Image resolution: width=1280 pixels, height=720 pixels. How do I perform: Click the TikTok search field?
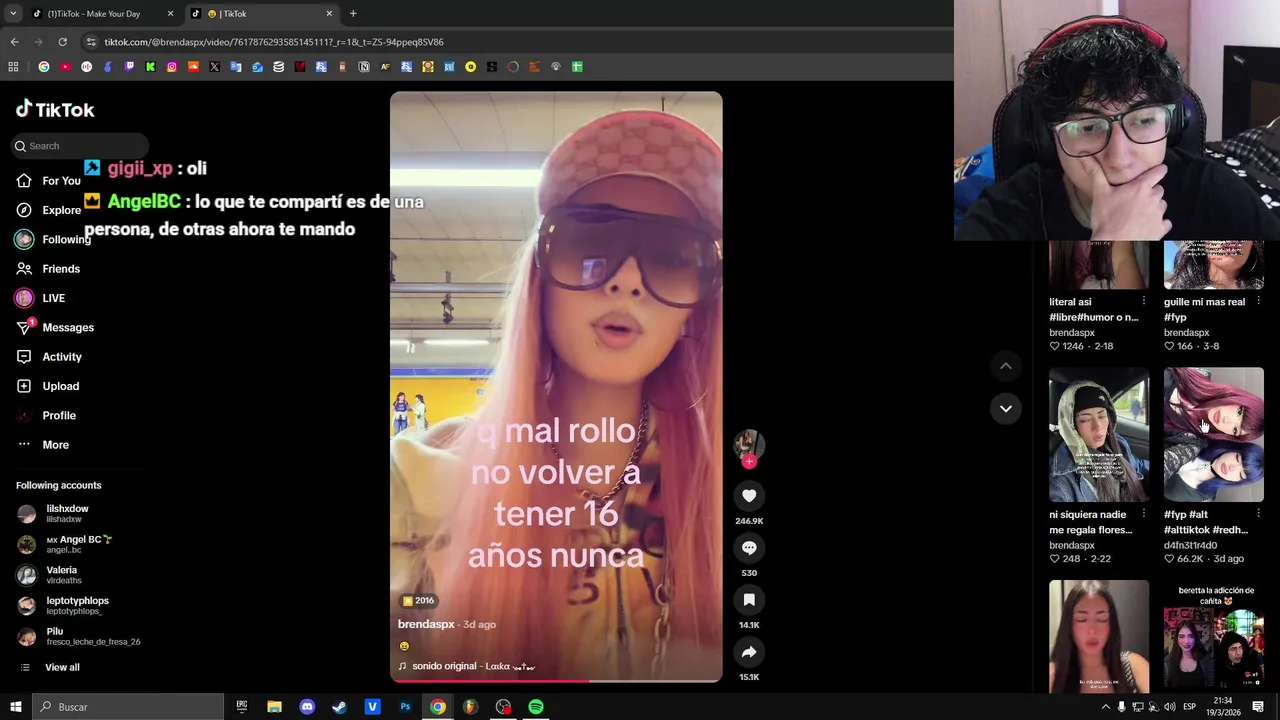click(80, 146)
